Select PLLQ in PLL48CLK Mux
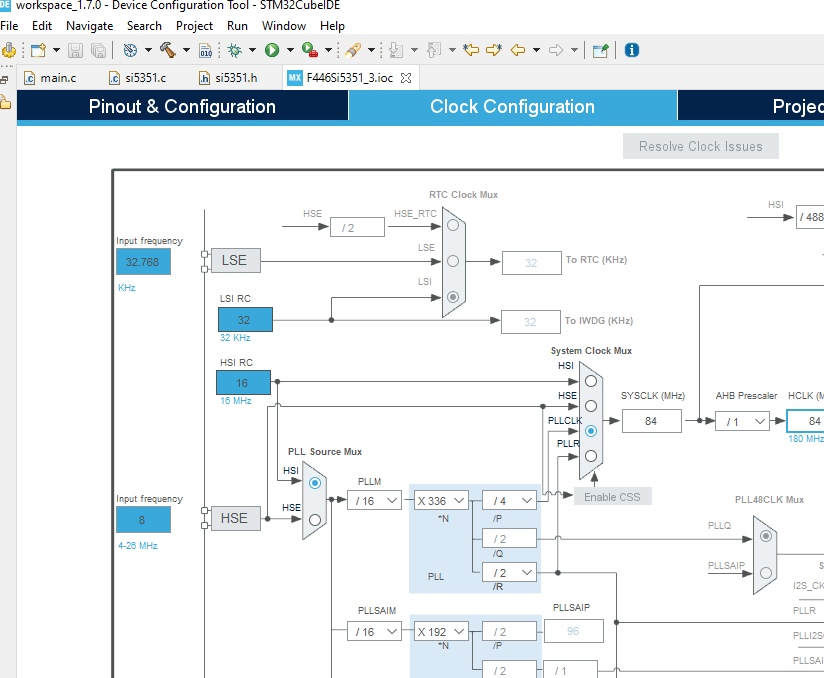824x678 pixels. [x=766, y=536]
